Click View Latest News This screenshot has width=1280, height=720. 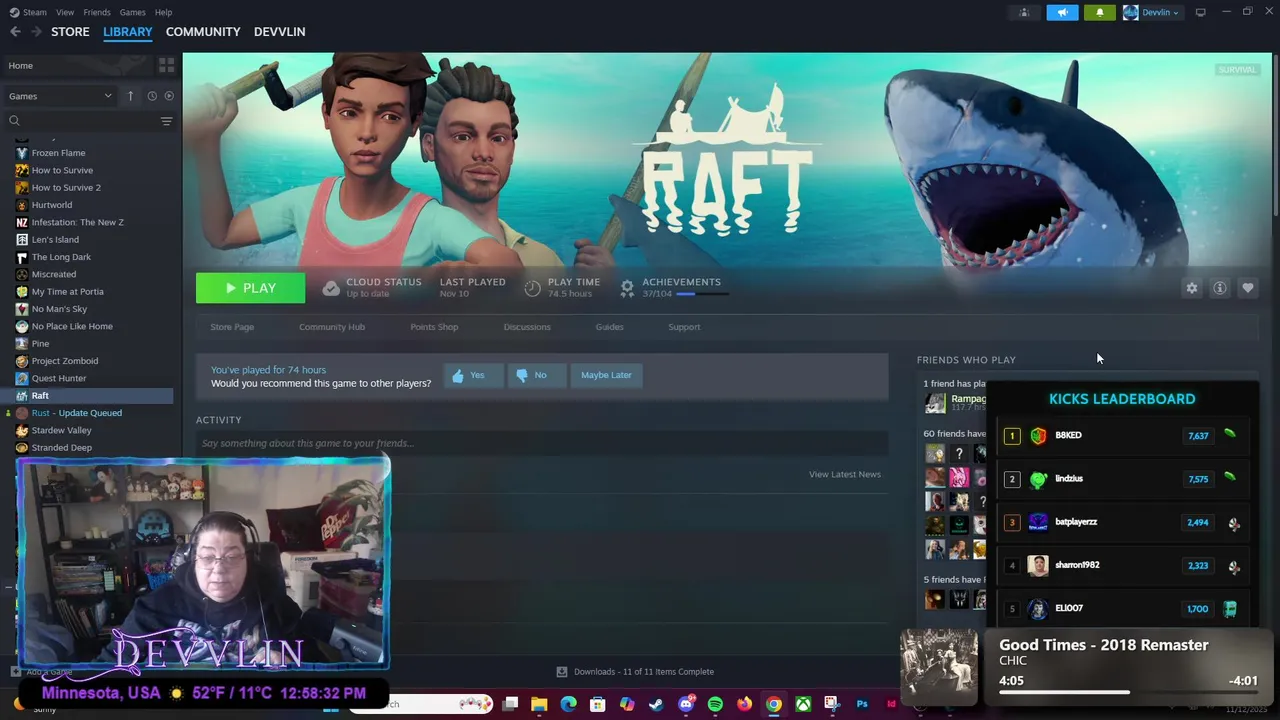(844, 474)
